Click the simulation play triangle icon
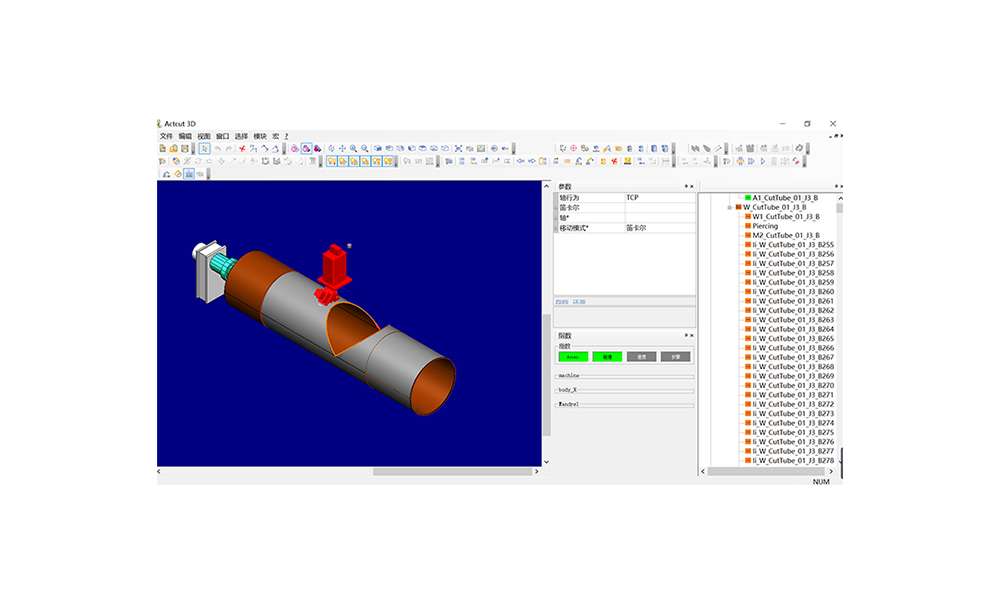The width and height of the screenshot is (1000, 600). coord(763,161)
